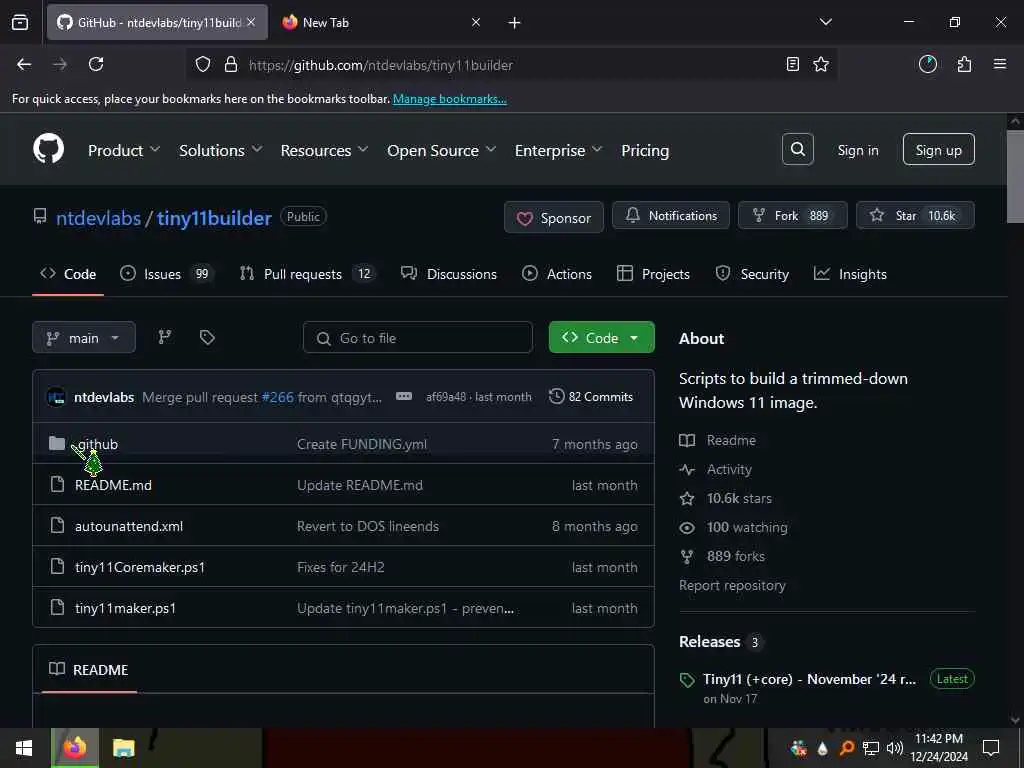Screen dimensions: 1024x768
Task: Click the Go to file search field
Action: [418, 338]
